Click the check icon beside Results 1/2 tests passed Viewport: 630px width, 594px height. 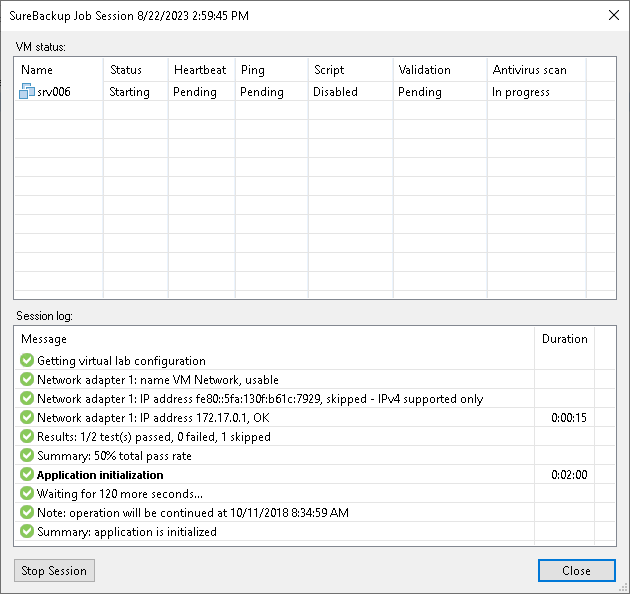27,436
